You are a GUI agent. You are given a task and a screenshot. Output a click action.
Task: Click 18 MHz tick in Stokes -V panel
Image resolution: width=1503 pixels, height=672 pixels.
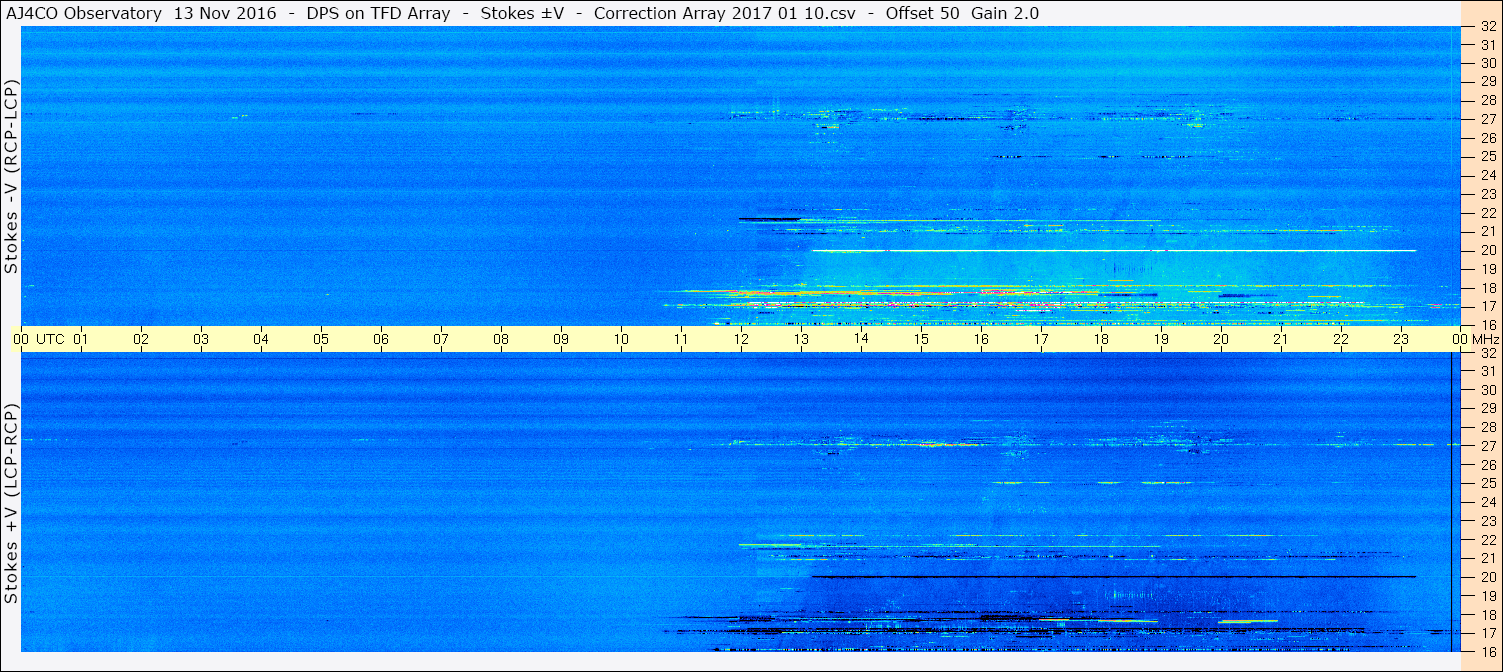(x=1488, y=288)
